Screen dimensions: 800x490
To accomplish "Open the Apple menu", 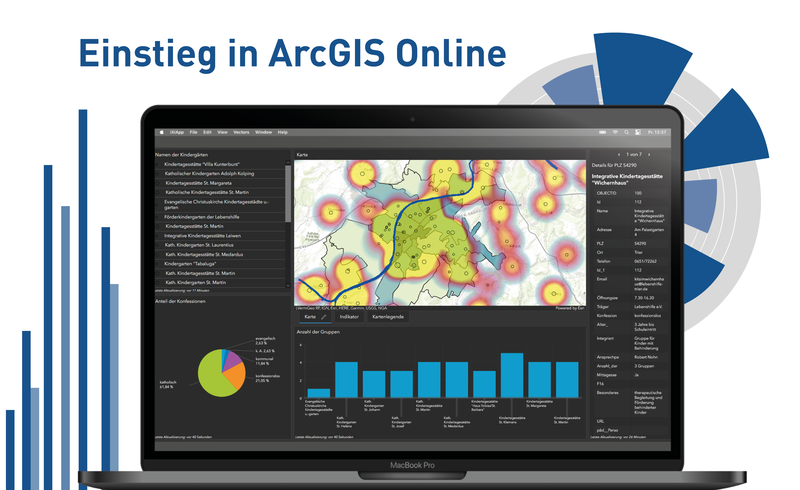I will click(162, 132).
